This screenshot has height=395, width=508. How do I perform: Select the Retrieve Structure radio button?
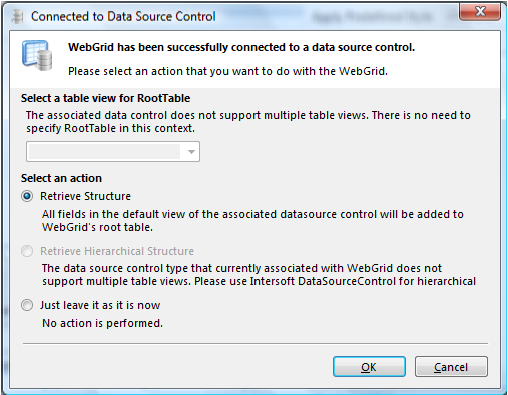(x=27, y=196)
